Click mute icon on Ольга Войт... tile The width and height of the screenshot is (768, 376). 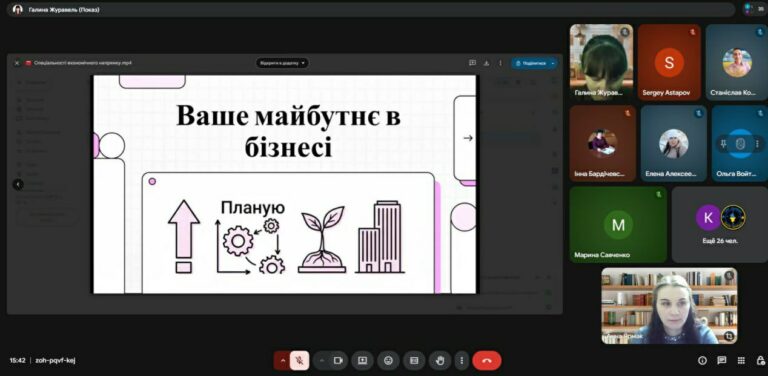coord(740,144)
